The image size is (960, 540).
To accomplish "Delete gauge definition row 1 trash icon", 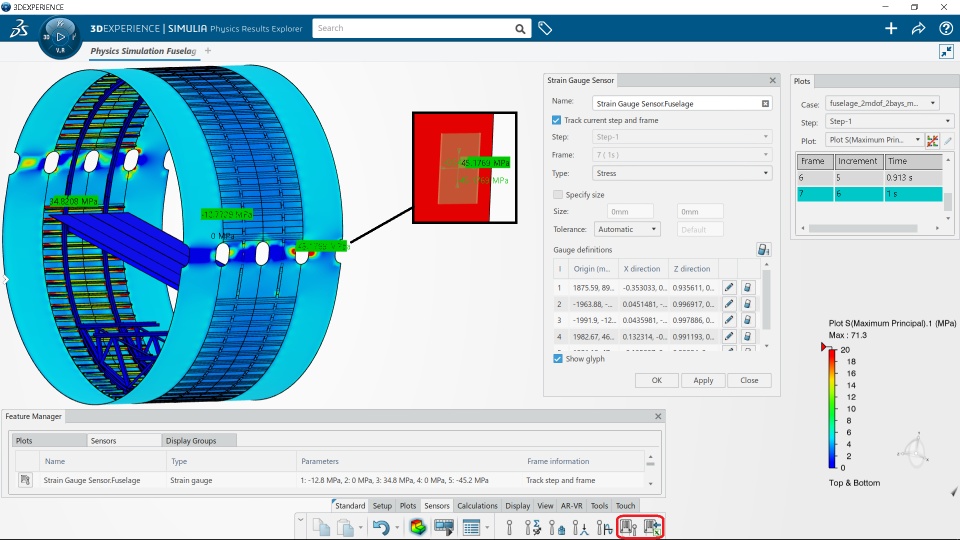I will click(747, 287).
